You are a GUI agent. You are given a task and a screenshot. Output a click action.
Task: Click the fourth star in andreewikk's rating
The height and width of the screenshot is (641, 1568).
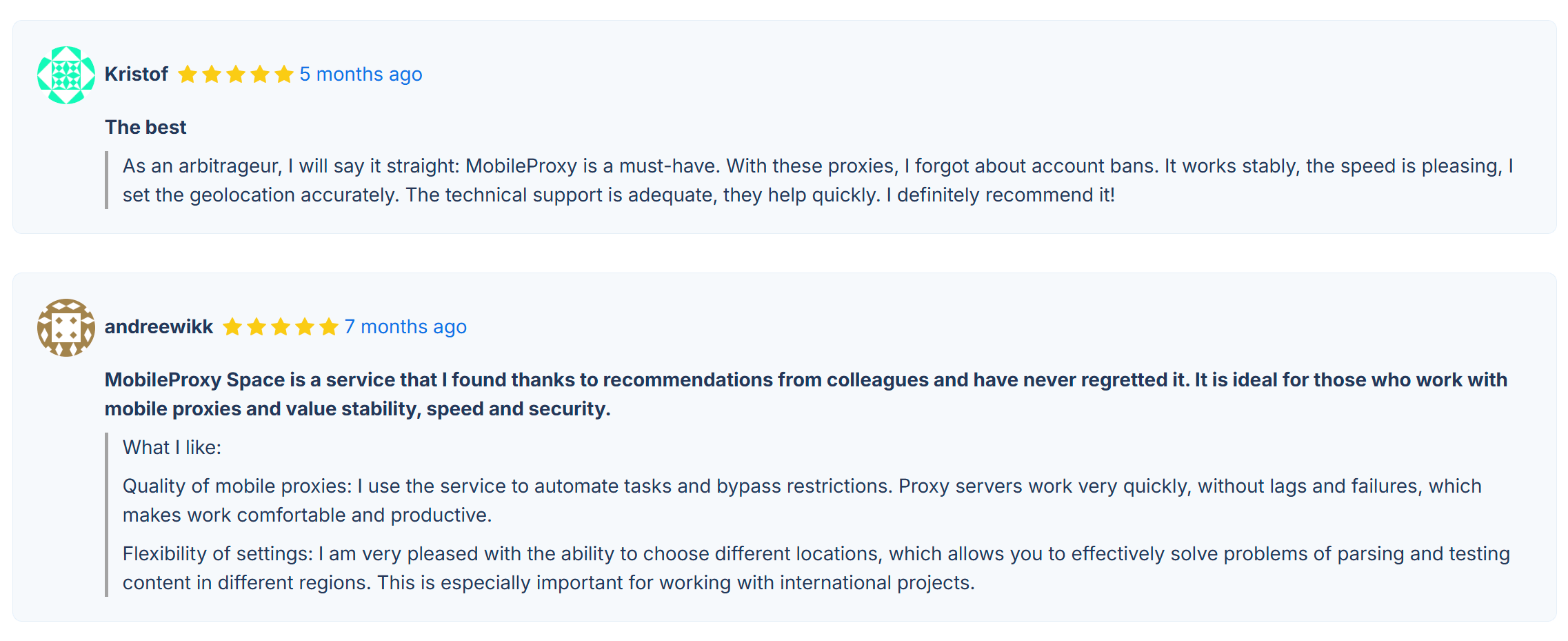pos(305,327)
